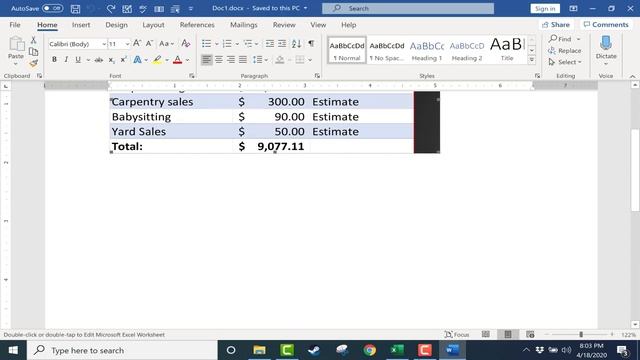Click the Line Spacing icon
The height and width of the screenshot is (360, 640).
click(257, 60)
